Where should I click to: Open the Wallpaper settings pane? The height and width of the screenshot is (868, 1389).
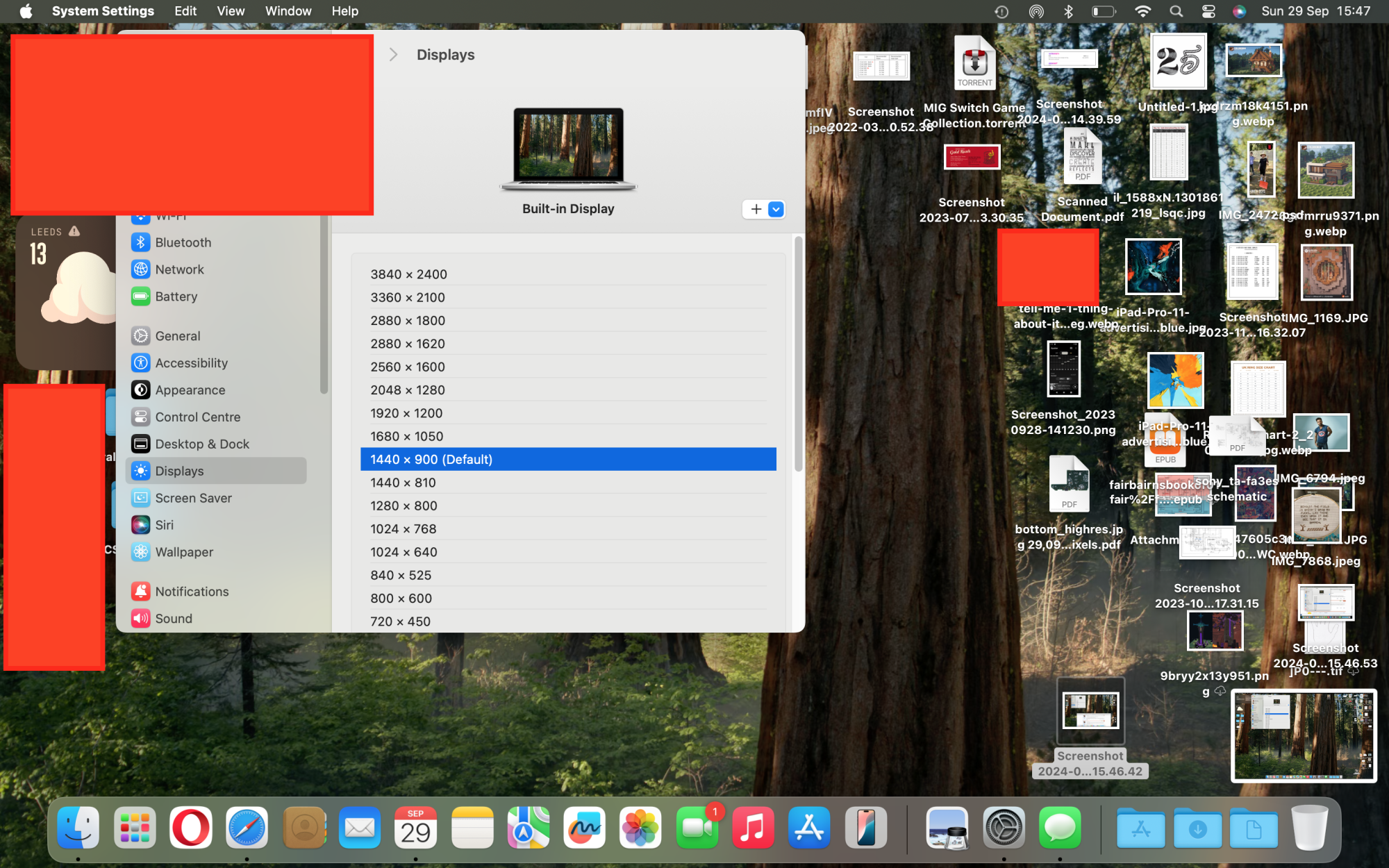click(x=183, y=552)
